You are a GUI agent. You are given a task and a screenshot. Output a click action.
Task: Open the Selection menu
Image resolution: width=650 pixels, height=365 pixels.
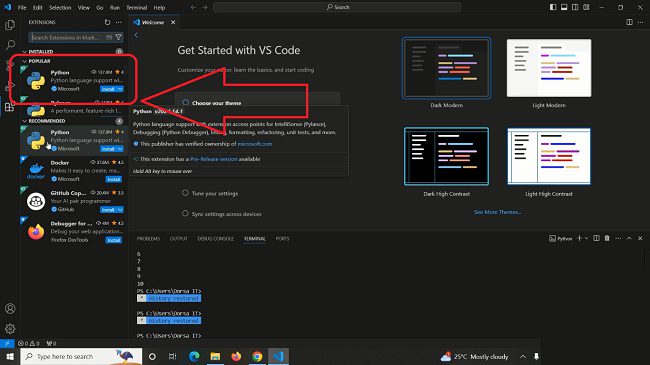(x=60, y=7)
